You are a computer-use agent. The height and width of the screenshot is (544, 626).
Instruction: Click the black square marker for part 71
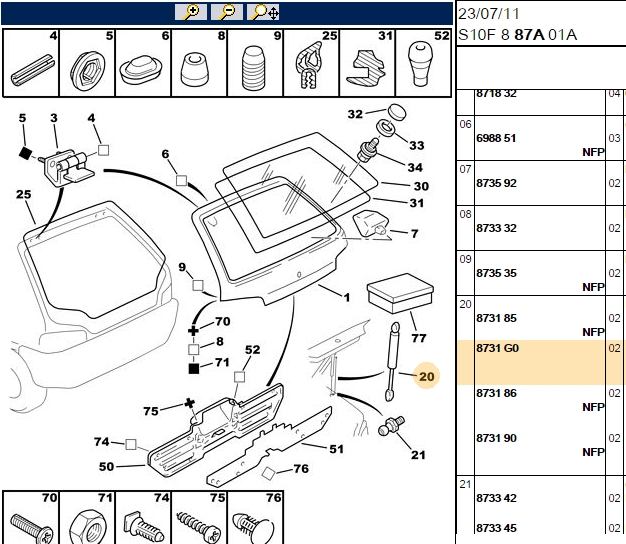click(x=194, y=368)
